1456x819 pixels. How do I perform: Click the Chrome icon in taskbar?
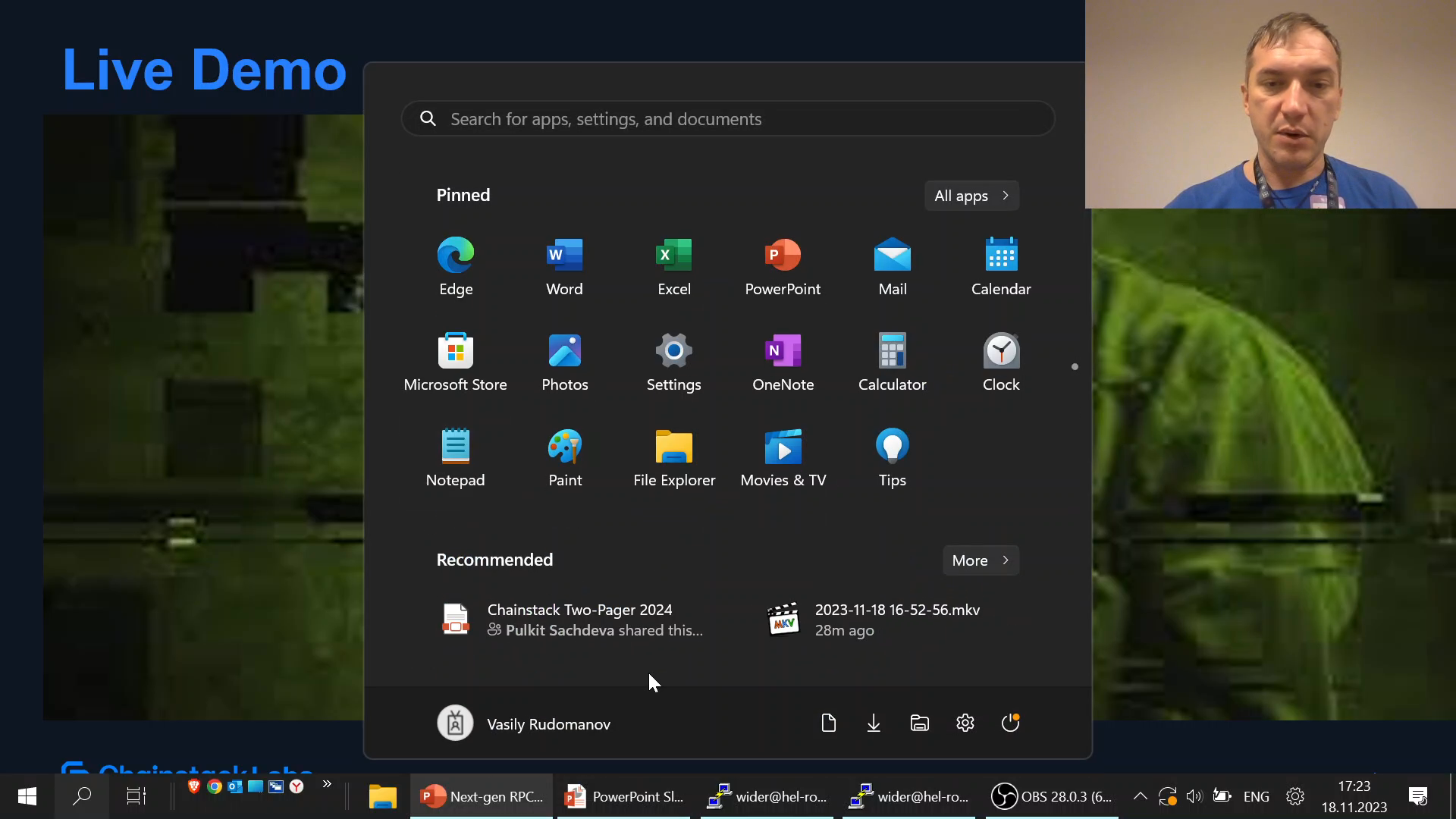[x=215, y=786]
